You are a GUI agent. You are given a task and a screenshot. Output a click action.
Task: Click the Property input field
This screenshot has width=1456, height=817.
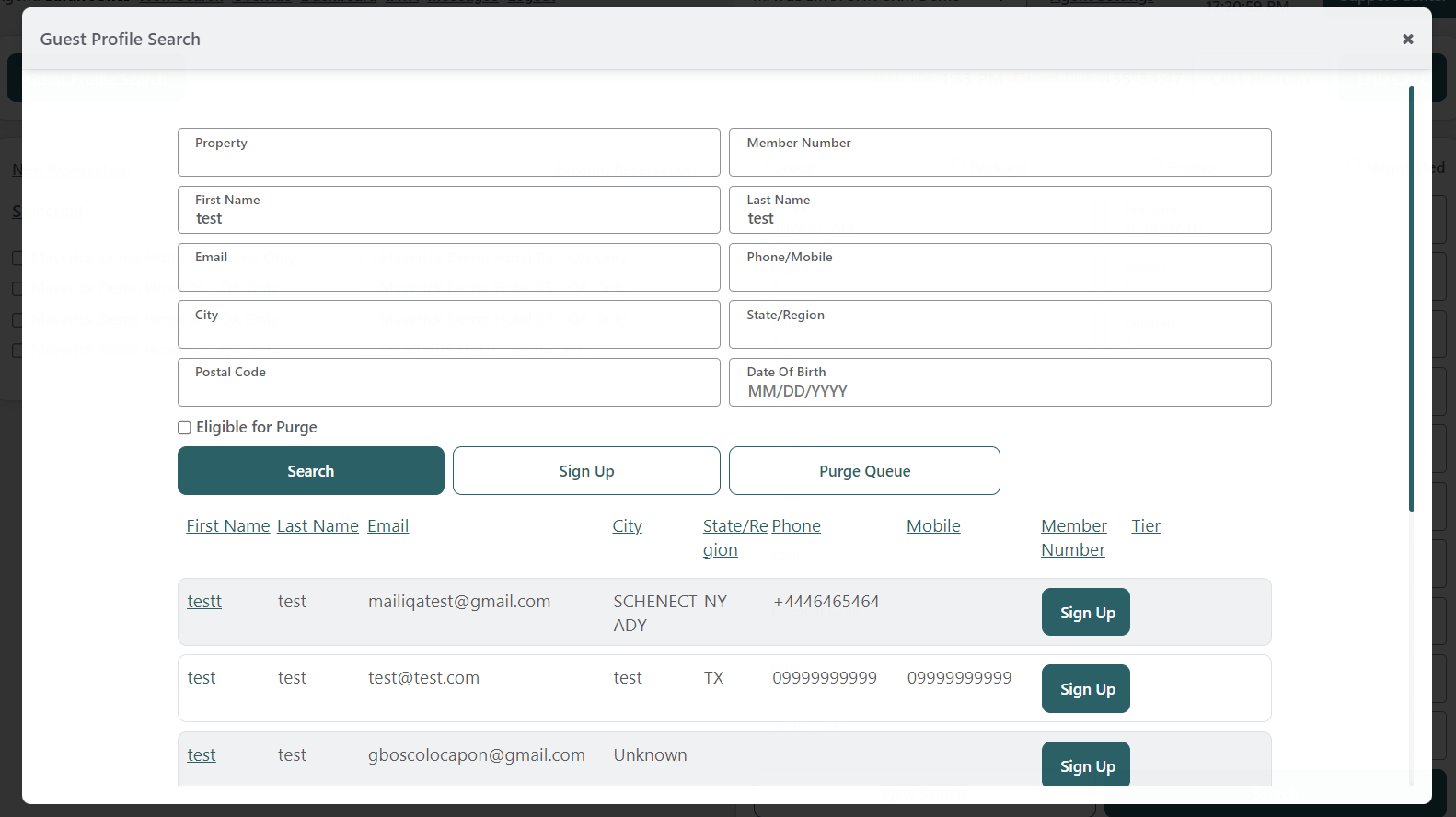point(449,152)
